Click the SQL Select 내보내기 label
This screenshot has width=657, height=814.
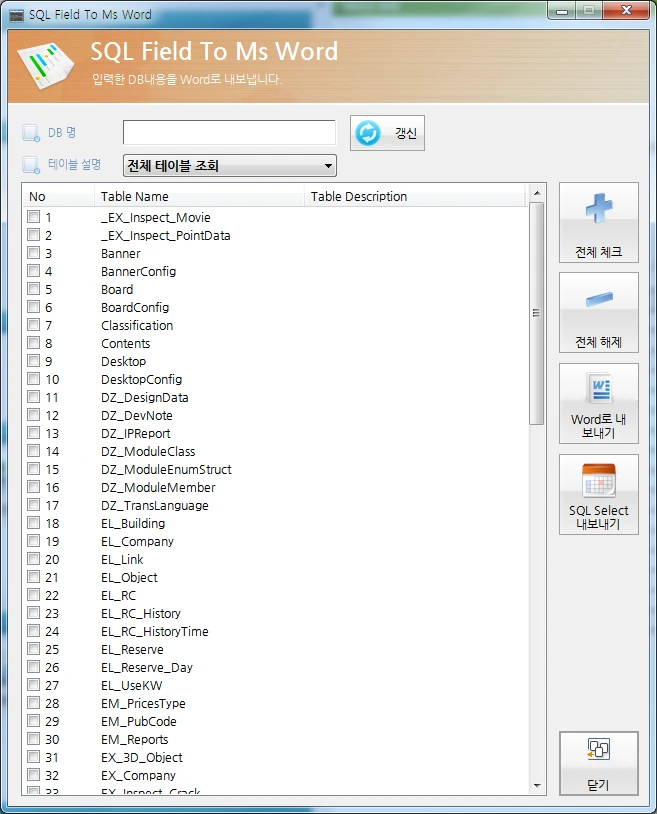click(598, 517)
